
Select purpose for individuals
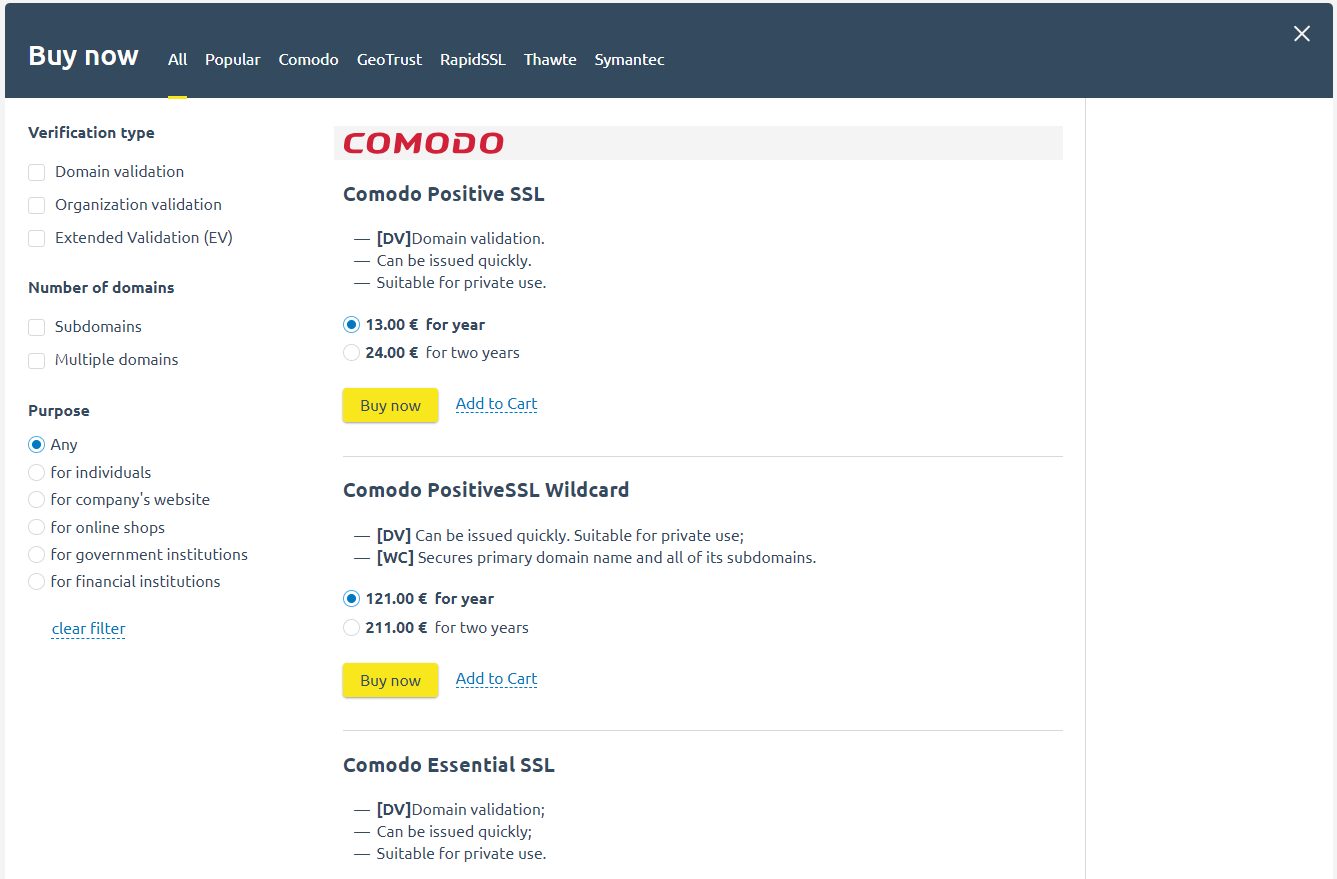click(x=37, y=472)
